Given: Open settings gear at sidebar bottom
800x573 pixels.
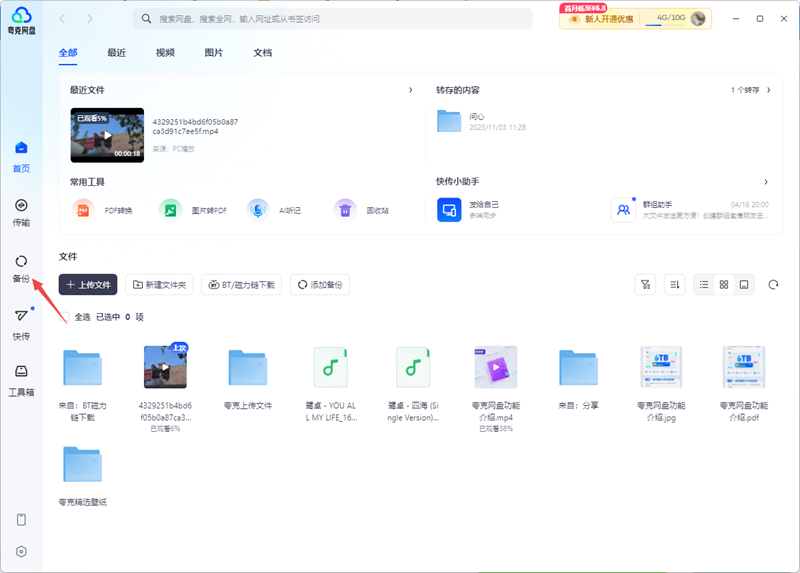Looking at the screenshot, I should (x=21, y=551).
